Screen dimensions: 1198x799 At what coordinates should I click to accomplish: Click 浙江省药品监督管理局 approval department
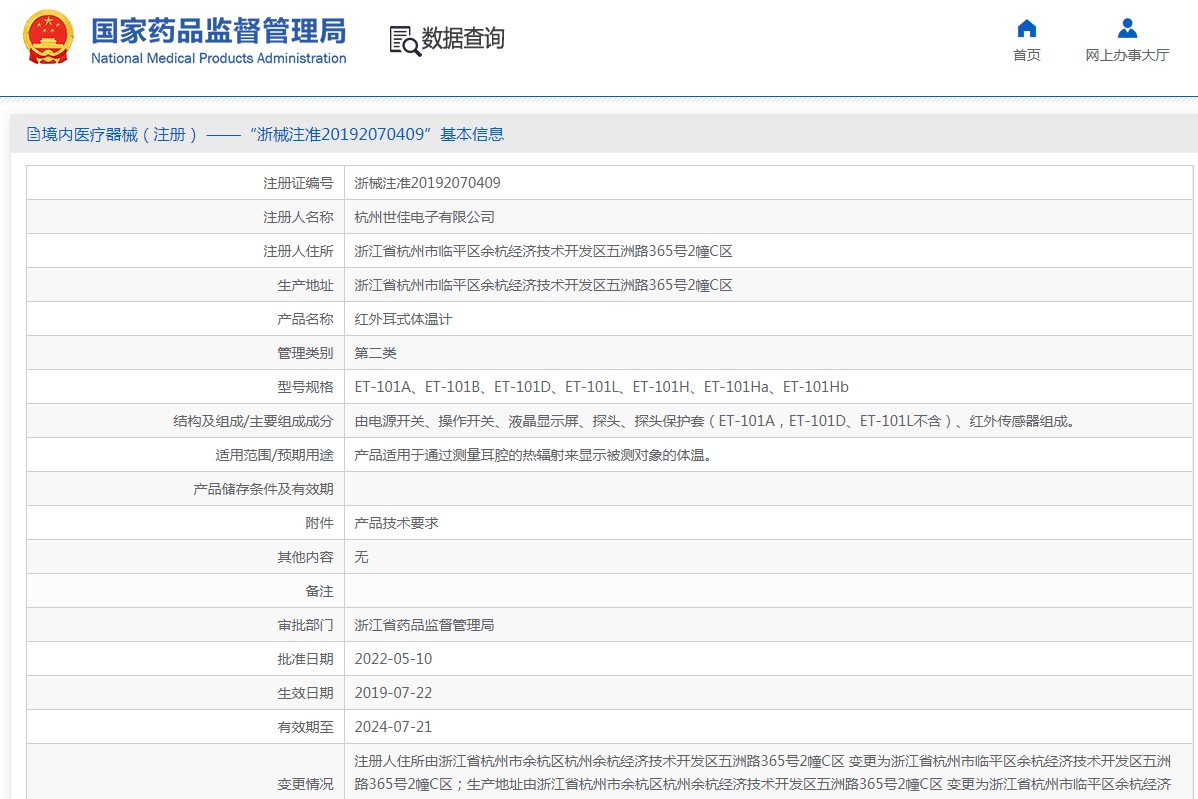424,625
